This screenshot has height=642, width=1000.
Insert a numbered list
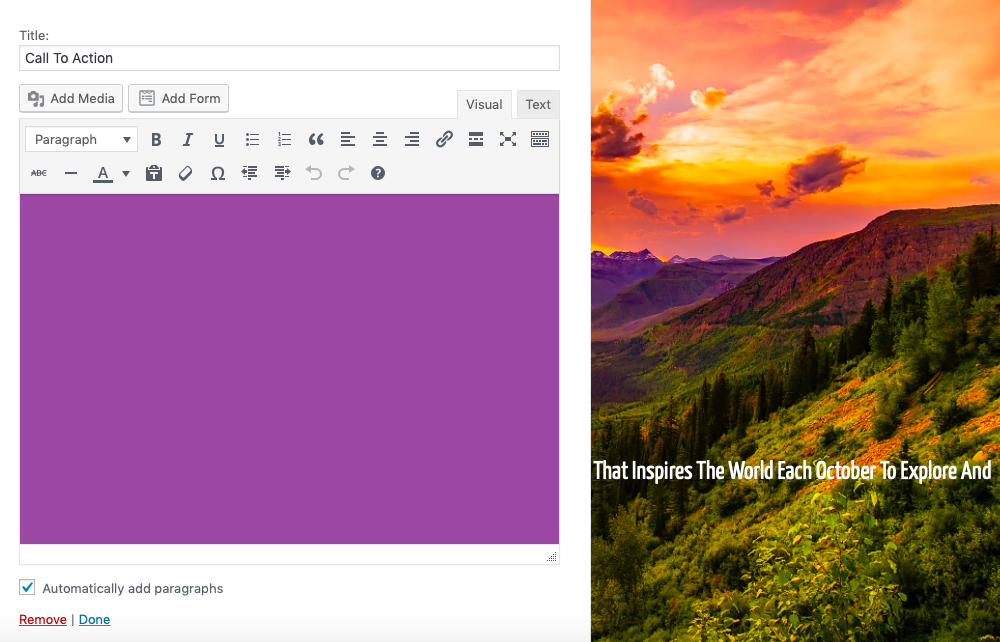pos(284,140)
